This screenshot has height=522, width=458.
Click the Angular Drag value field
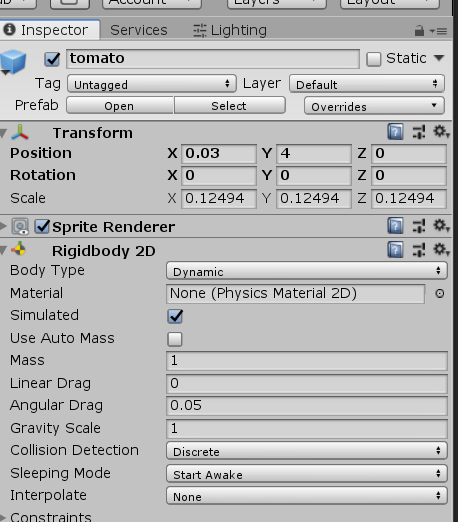coord(307,406)
